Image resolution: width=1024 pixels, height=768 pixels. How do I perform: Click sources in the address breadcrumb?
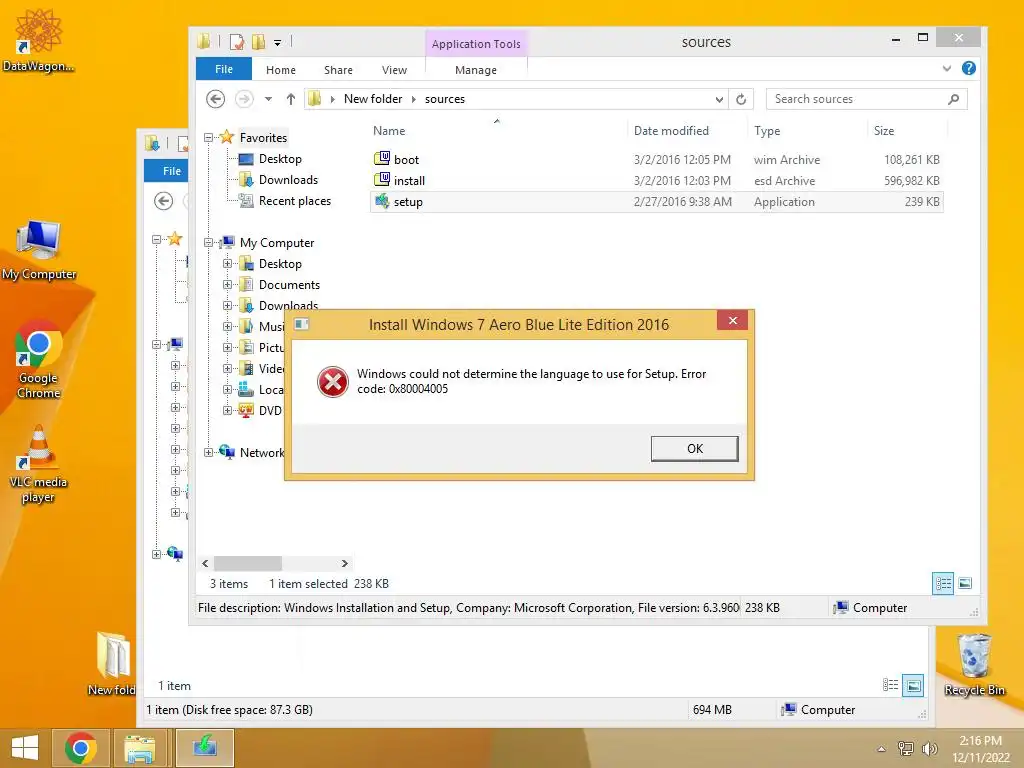click(445, 99)
